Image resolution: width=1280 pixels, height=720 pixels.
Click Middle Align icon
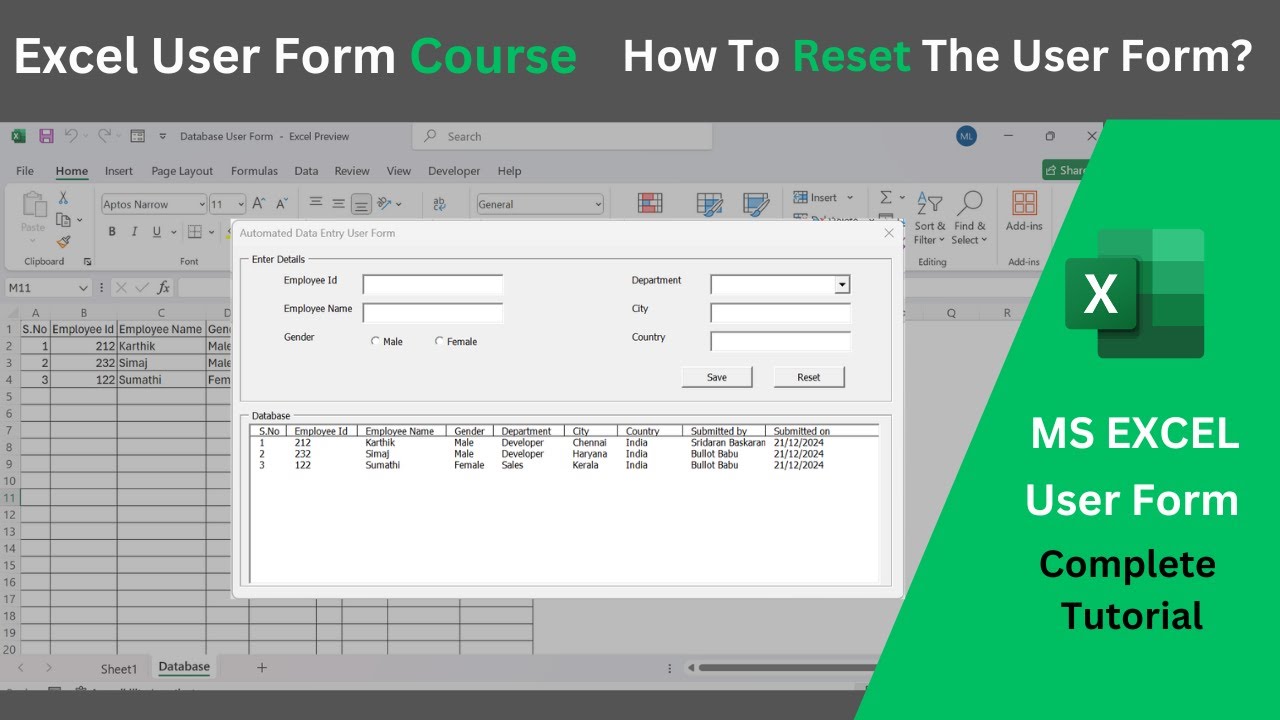pos(339,203)
